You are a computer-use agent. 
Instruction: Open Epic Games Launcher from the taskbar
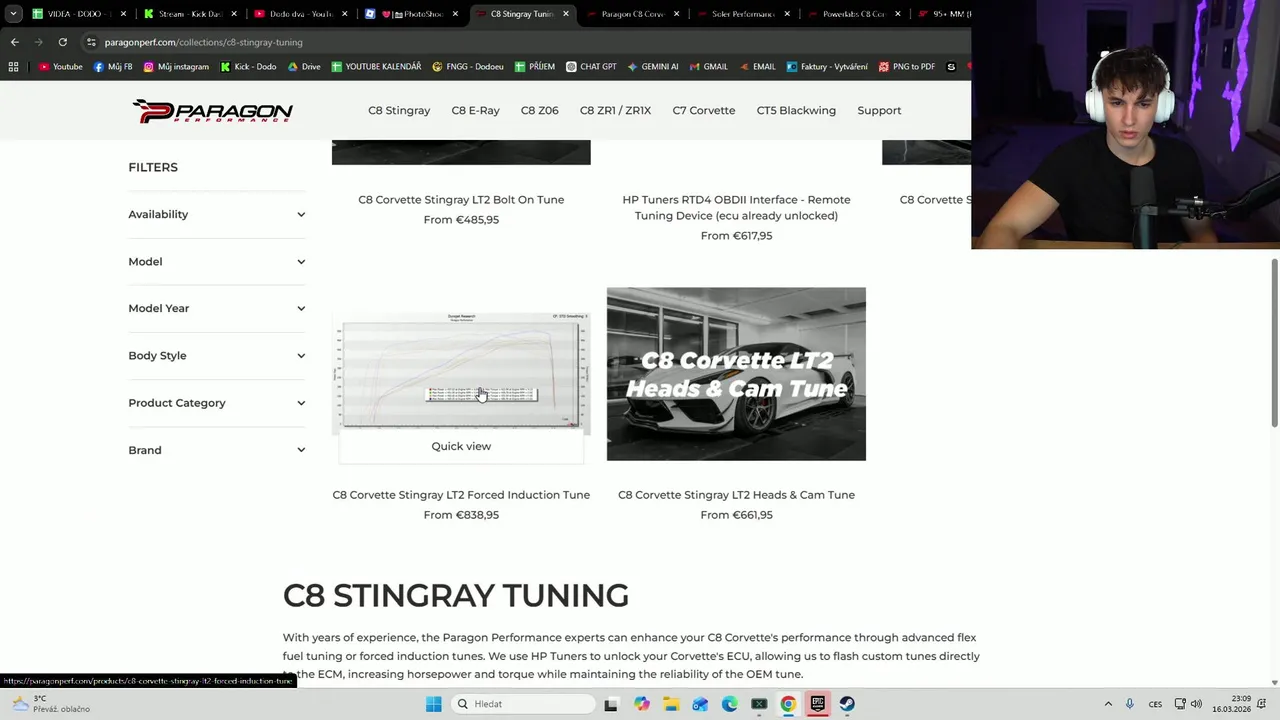[x=817, y=704]
